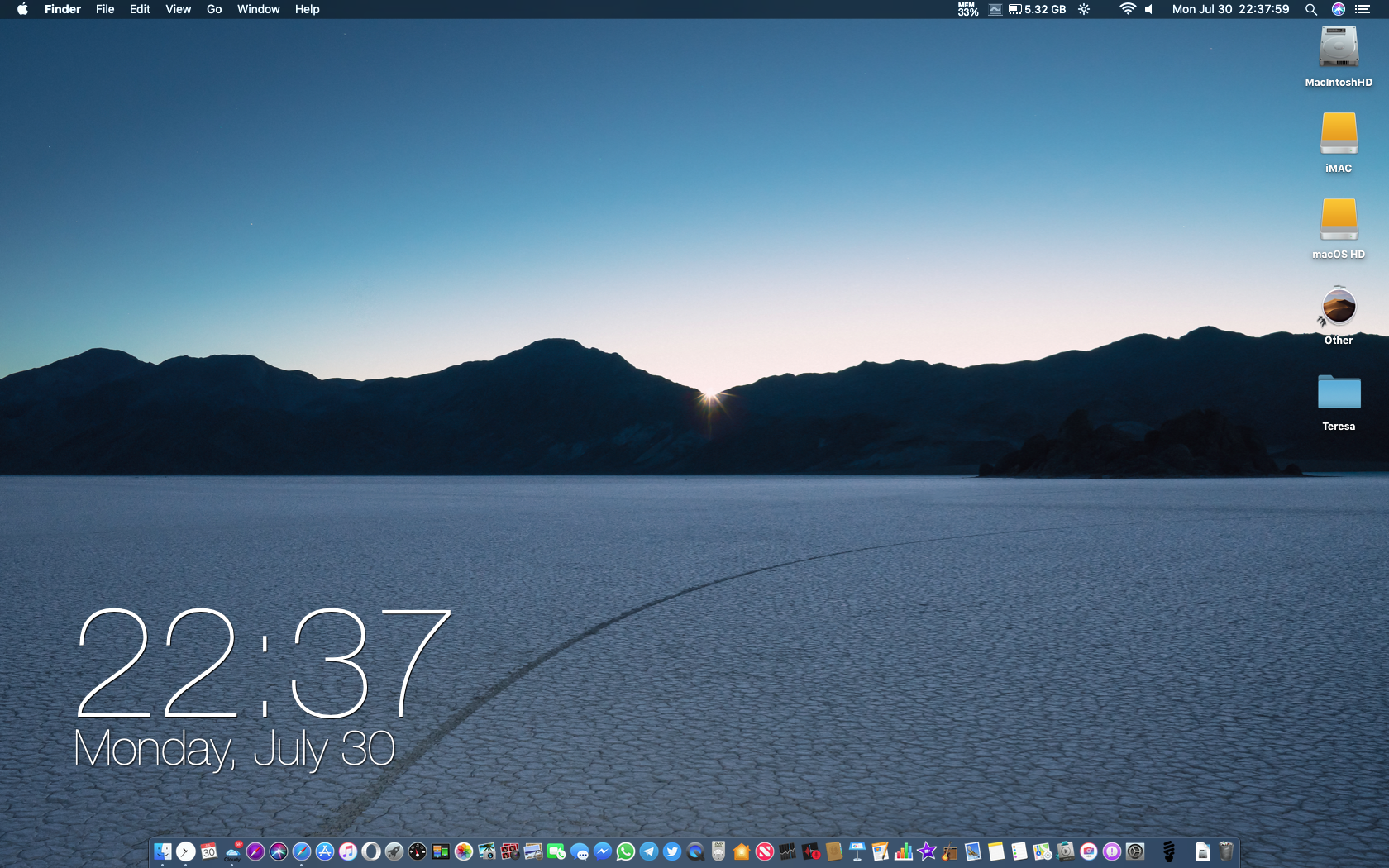
Task: Open the Help menu
Action: point(307,9)
